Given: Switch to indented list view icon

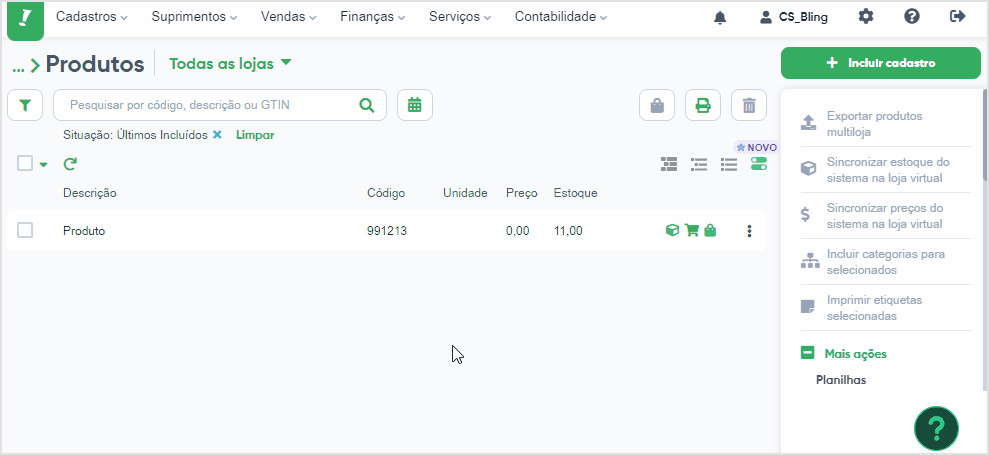Looking at the screenshot, I should tap(699, 164).
